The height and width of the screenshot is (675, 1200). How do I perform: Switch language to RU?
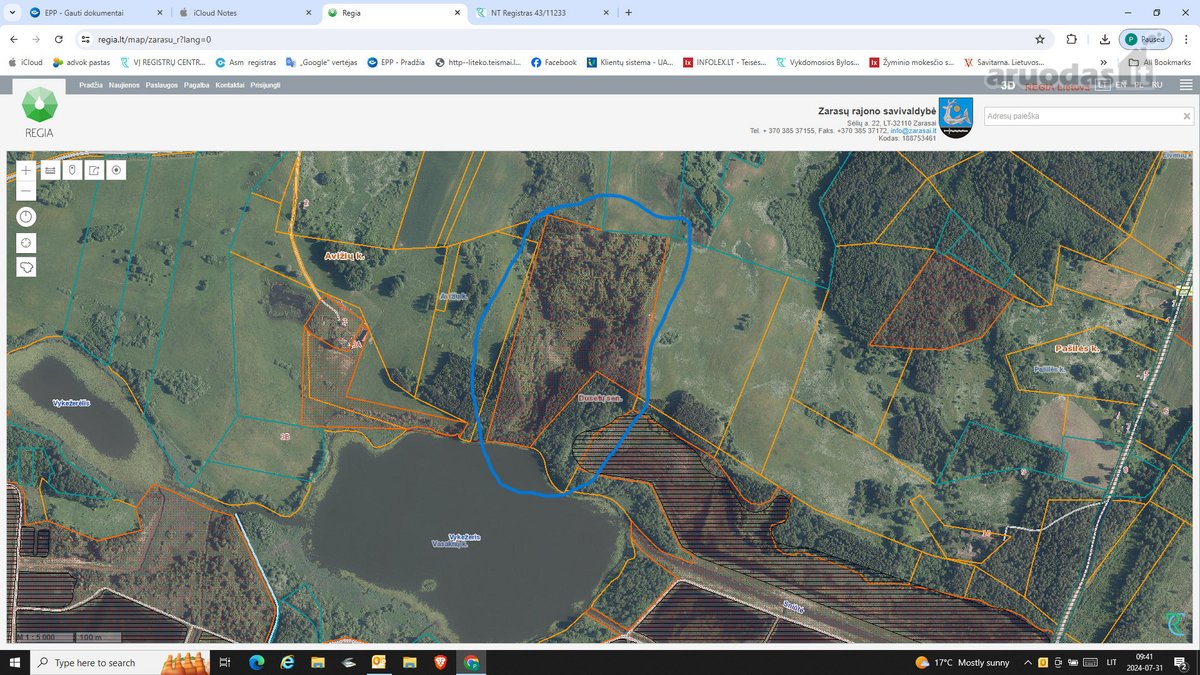[1157, 85]
